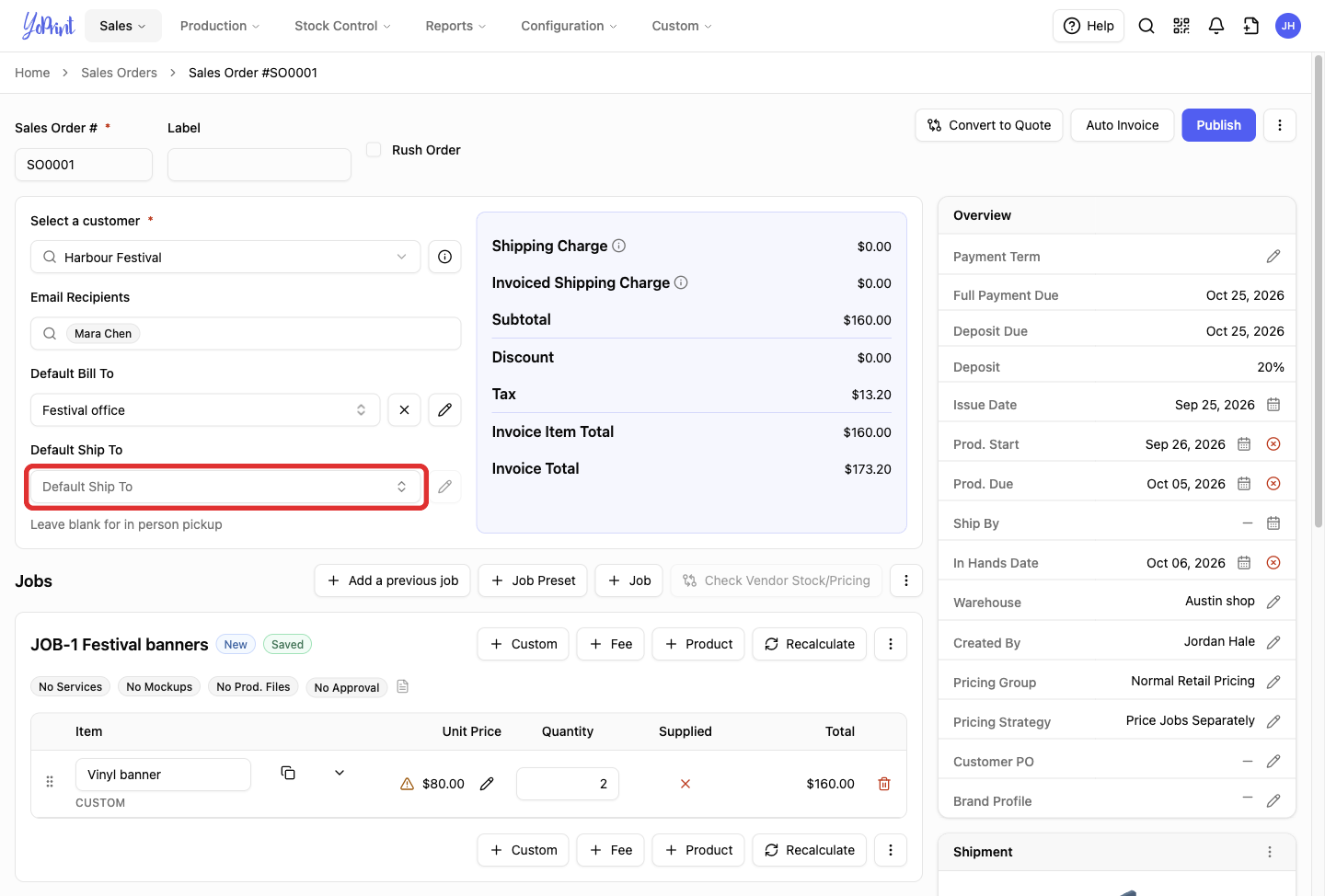Enable the Rush Order checkbox
This screenshot has height=896, width=1325.
pos(374,149)
